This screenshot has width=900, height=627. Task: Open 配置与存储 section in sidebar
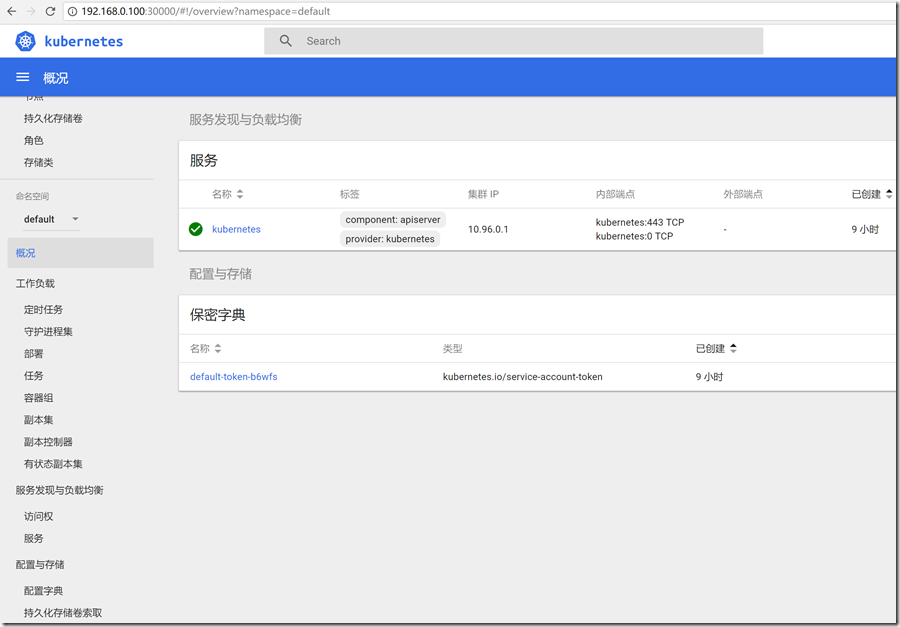(x=40, y=565)
